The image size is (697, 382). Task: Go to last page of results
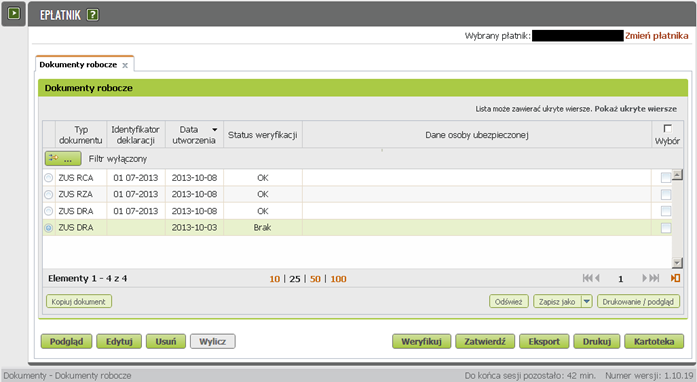(x=654, y=278)
